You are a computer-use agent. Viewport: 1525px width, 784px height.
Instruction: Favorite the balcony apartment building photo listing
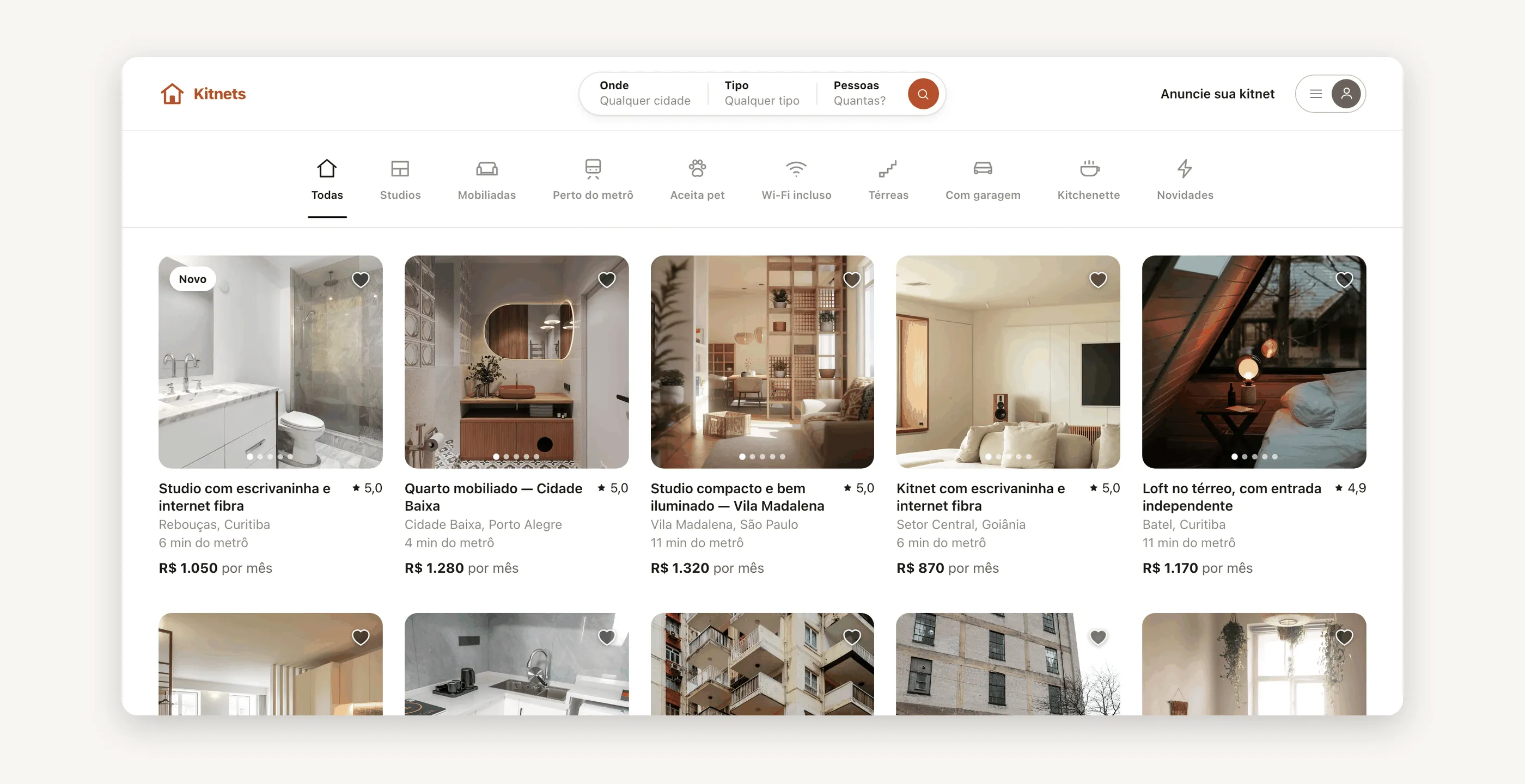coord(852,636)
